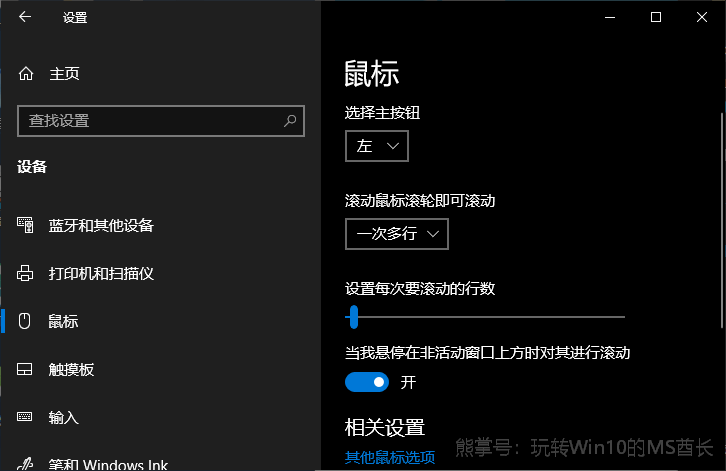Open the home icon beside 主页
This screenshot has height=471, width=726.
tap(26, 73)
